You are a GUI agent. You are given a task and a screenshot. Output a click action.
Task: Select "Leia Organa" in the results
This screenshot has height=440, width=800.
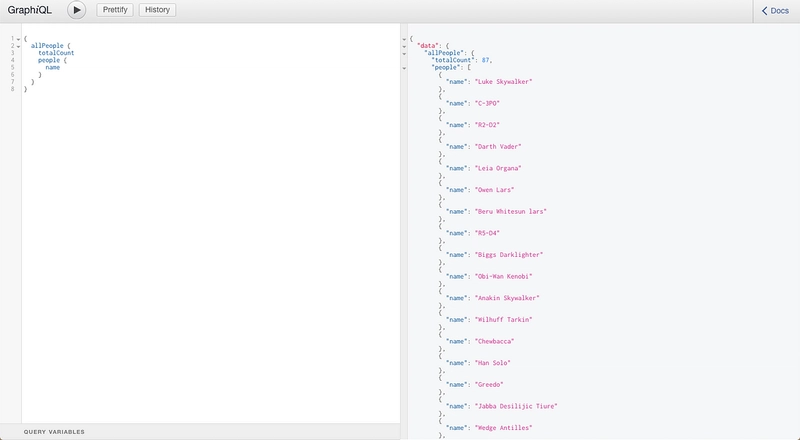[x=498, y=168]
